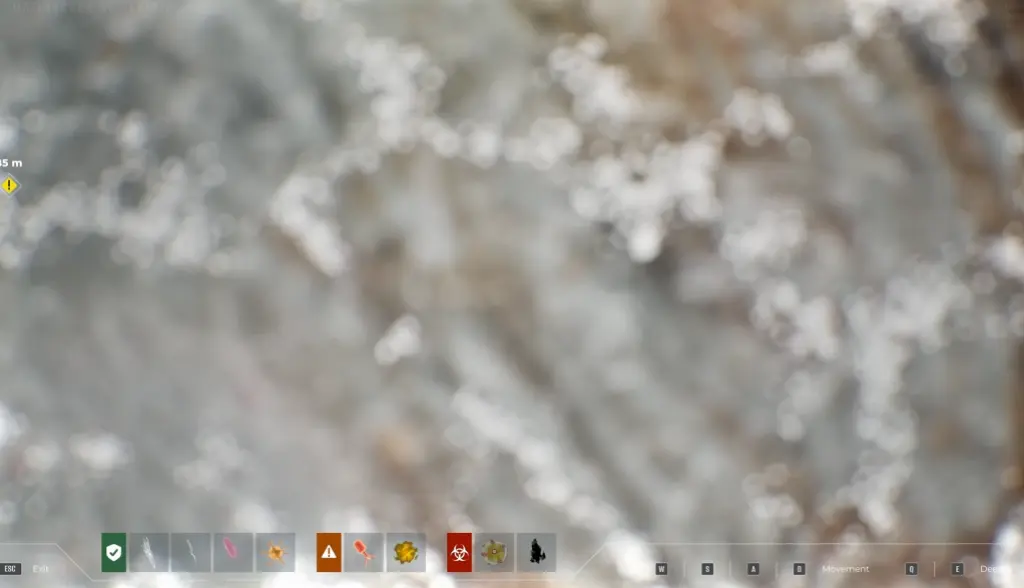Choose the thin white strand microbe icon

[x=191, y=553]
